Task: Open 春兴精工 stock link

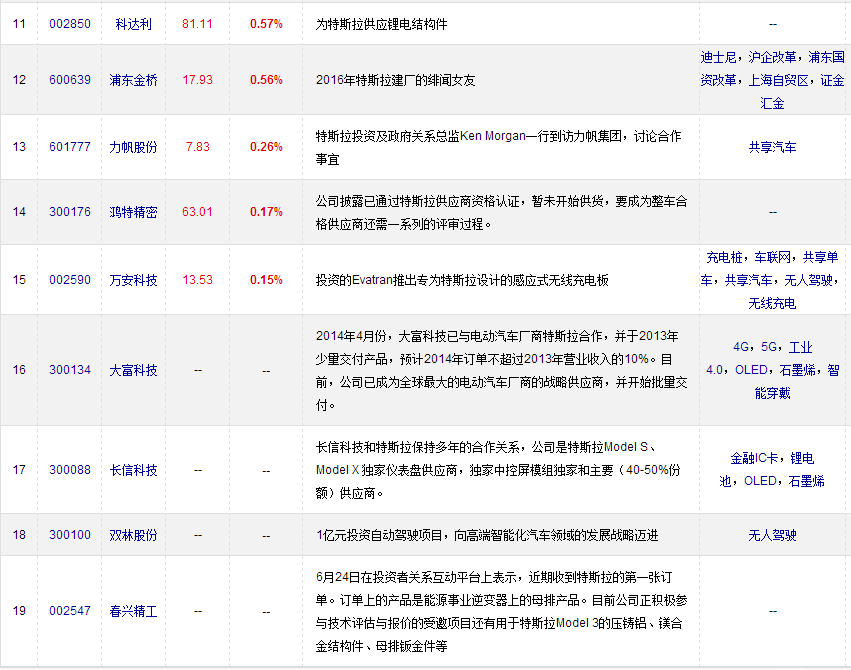Action: (x=133, y=611)
